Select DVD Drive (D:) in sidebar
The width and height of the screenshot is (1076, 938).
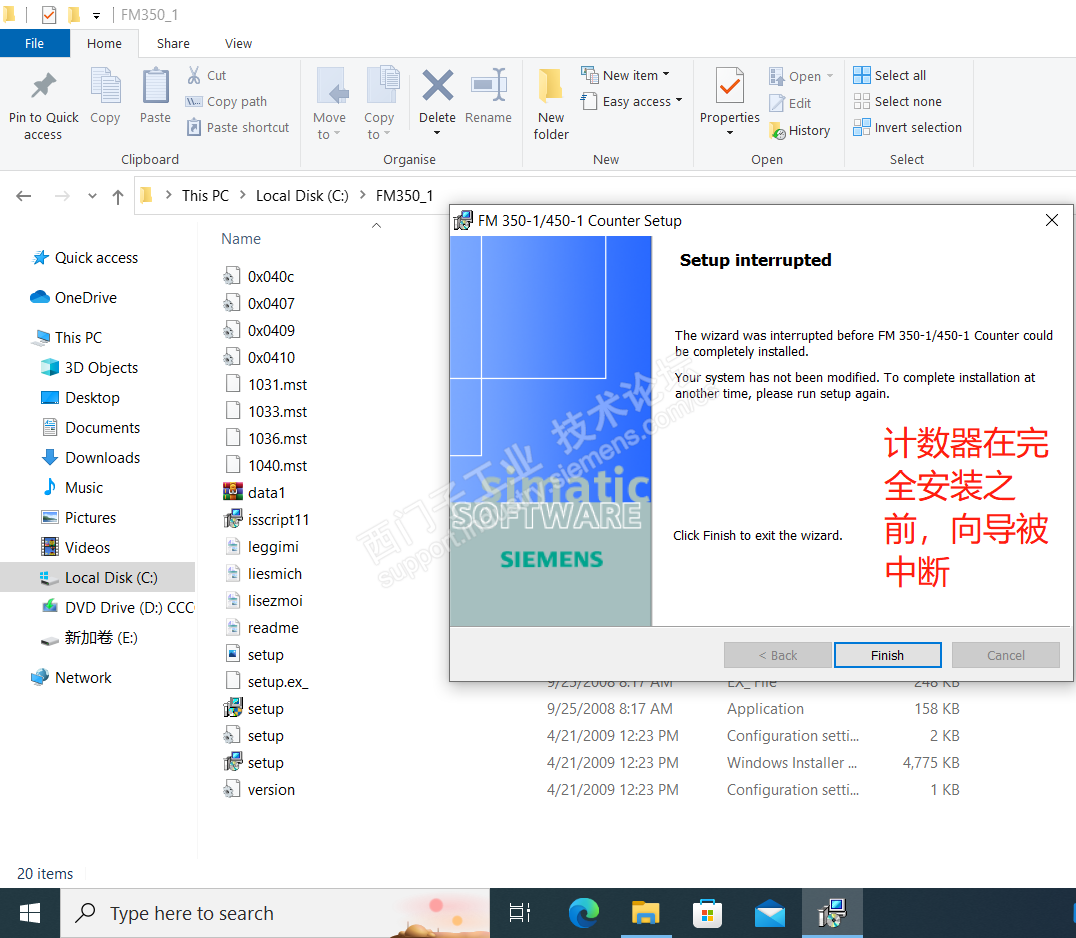(x=117, y=608)
